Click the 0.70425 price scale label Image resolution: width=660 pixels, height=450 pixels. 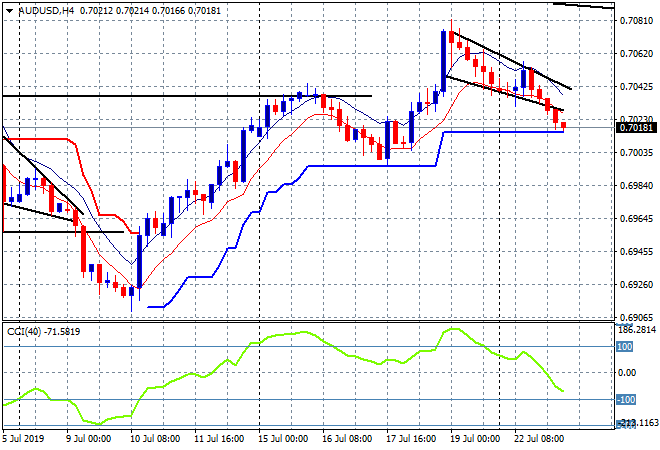636,87
